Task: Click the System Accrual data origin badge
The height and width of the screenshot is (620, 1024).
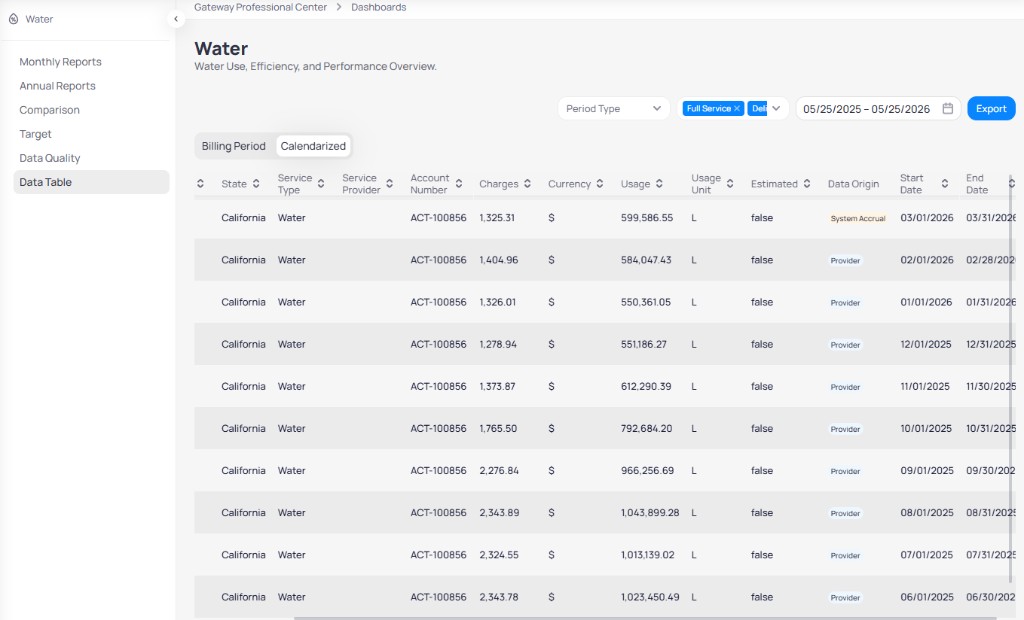Action: pos(858,218)
